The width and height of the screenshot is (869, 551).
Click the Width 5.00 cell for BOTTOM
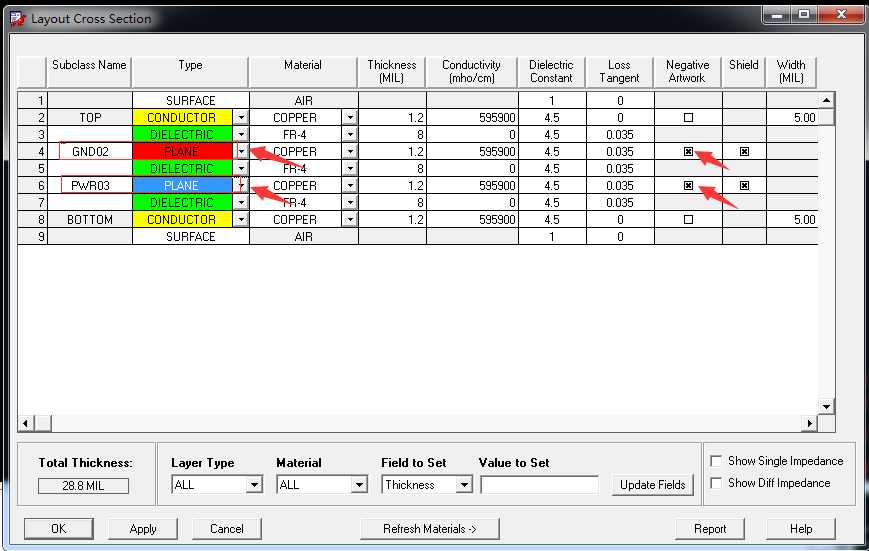[793, 220]
